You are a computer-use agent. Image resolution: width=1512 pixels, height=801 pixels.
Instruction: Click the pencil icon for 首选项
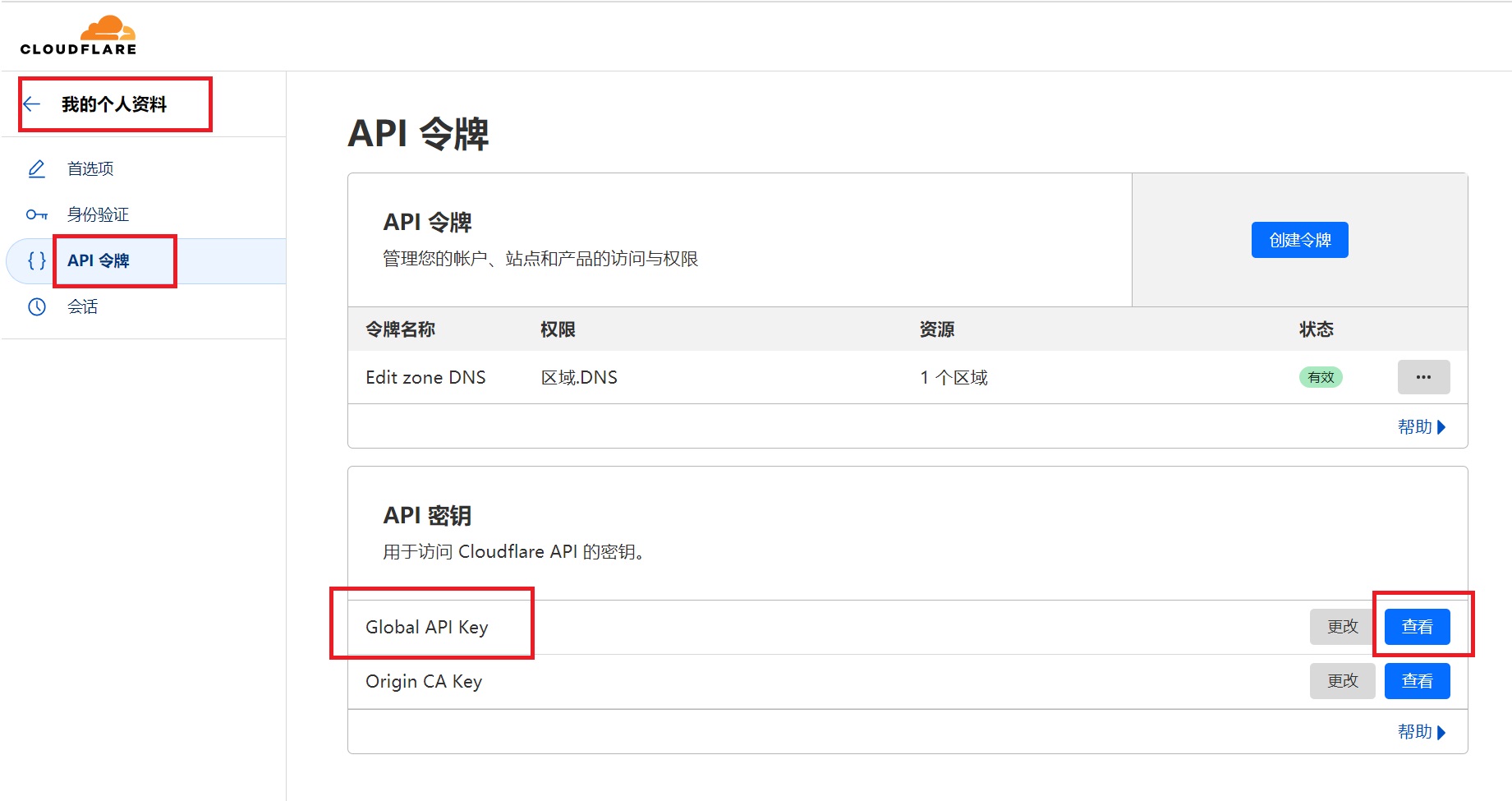pyautogui.click(x=37, y=168)
